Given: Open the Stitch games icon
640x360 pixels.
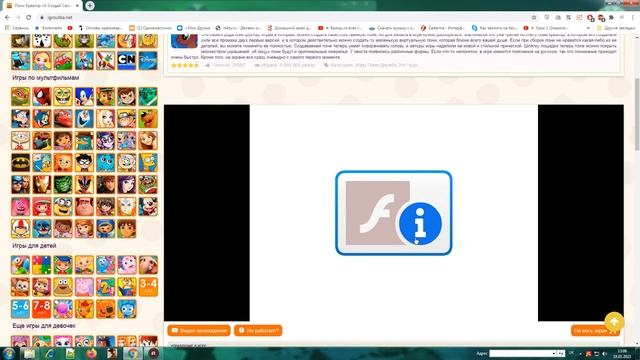Looking at the screenshot, I should [42, 229].
